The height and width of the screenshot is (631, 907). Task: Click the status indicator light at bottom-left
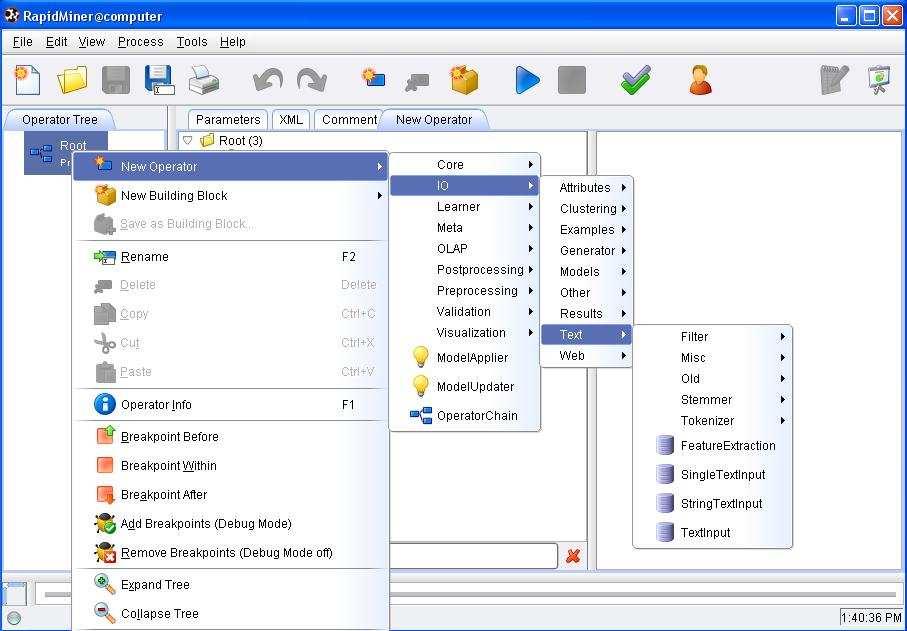pyautogui.click(x=14, y=618)
